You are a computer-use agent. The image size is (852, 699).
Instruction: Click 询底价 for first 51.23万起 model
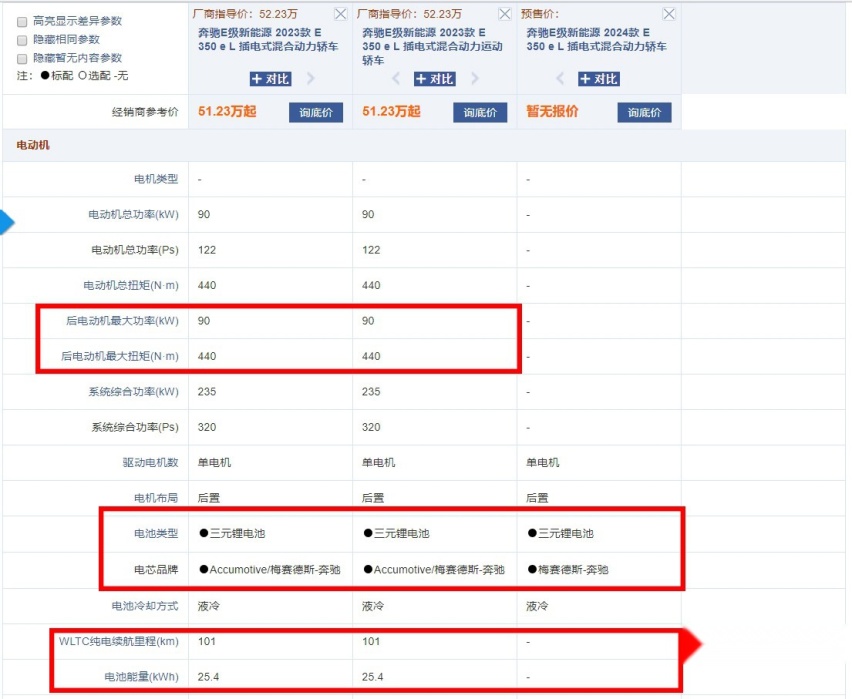316,113
